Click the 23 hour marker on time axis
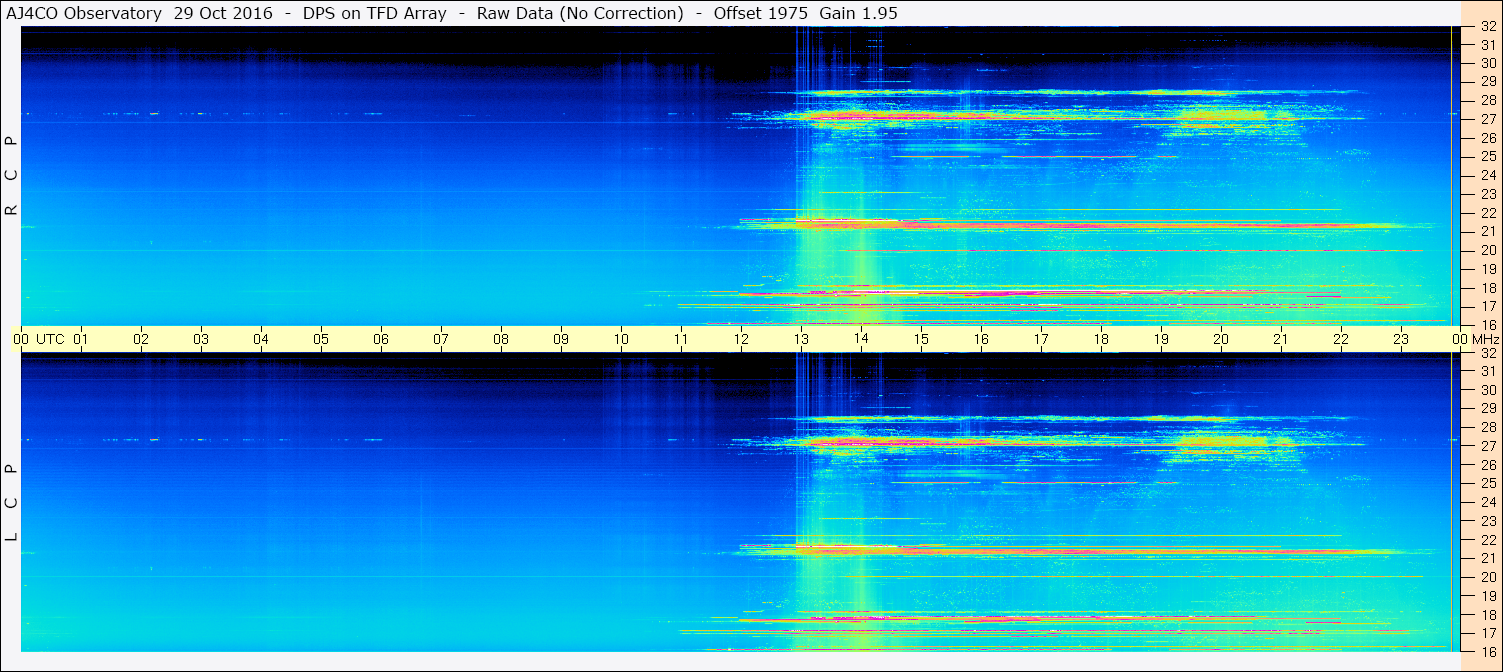Screen dimensions: 1503x672 1401,339
